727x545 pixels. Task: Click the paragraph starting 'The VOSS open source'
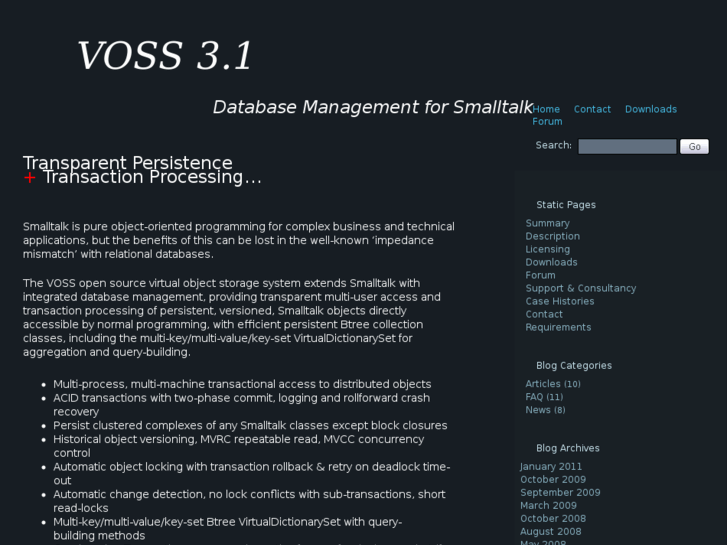point(232,317)
